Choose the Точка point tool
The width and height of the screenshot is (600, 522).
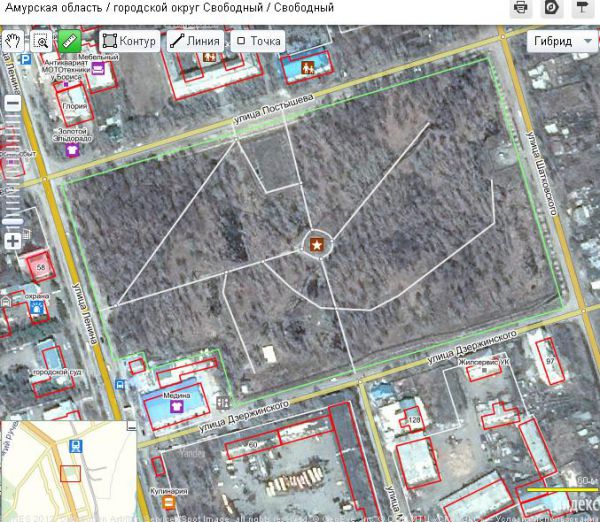point(257,42)
